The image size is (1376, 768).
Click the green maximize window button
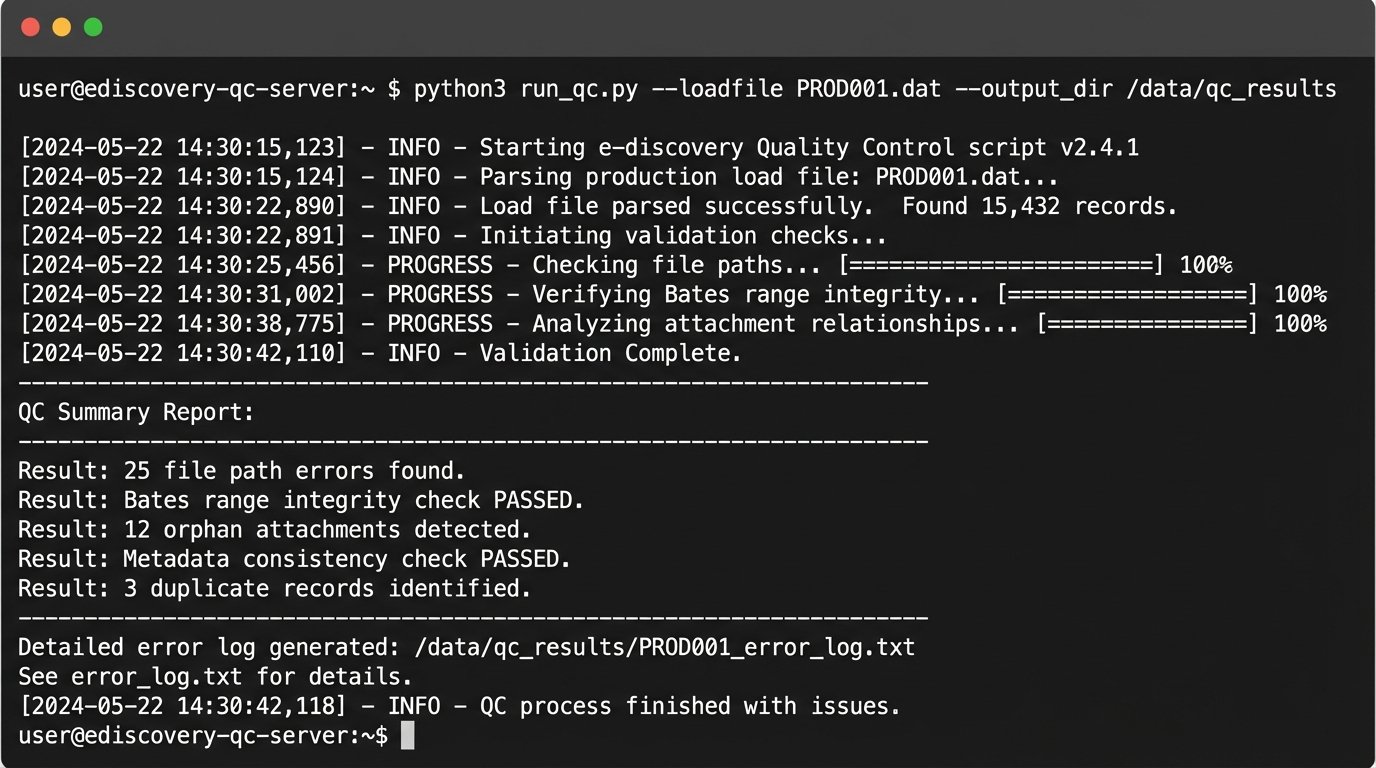[93, 27]
